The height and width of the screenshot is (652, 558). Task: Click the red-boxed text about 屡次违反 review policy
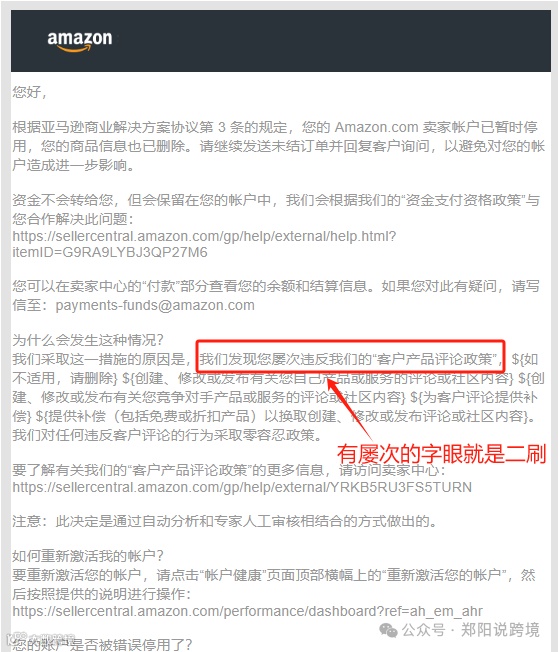[x=351, y=358]
